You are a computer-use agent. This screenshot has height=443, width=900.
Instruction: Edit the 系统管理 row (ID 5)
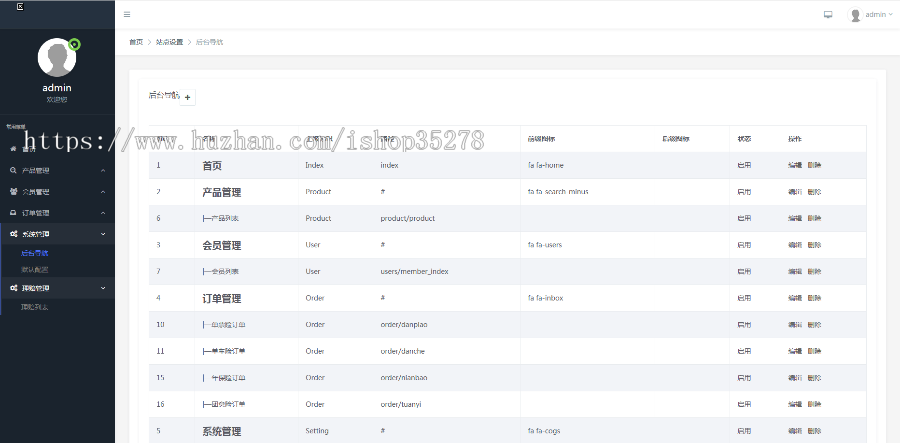pyautogui.click(x=795, y=431)
